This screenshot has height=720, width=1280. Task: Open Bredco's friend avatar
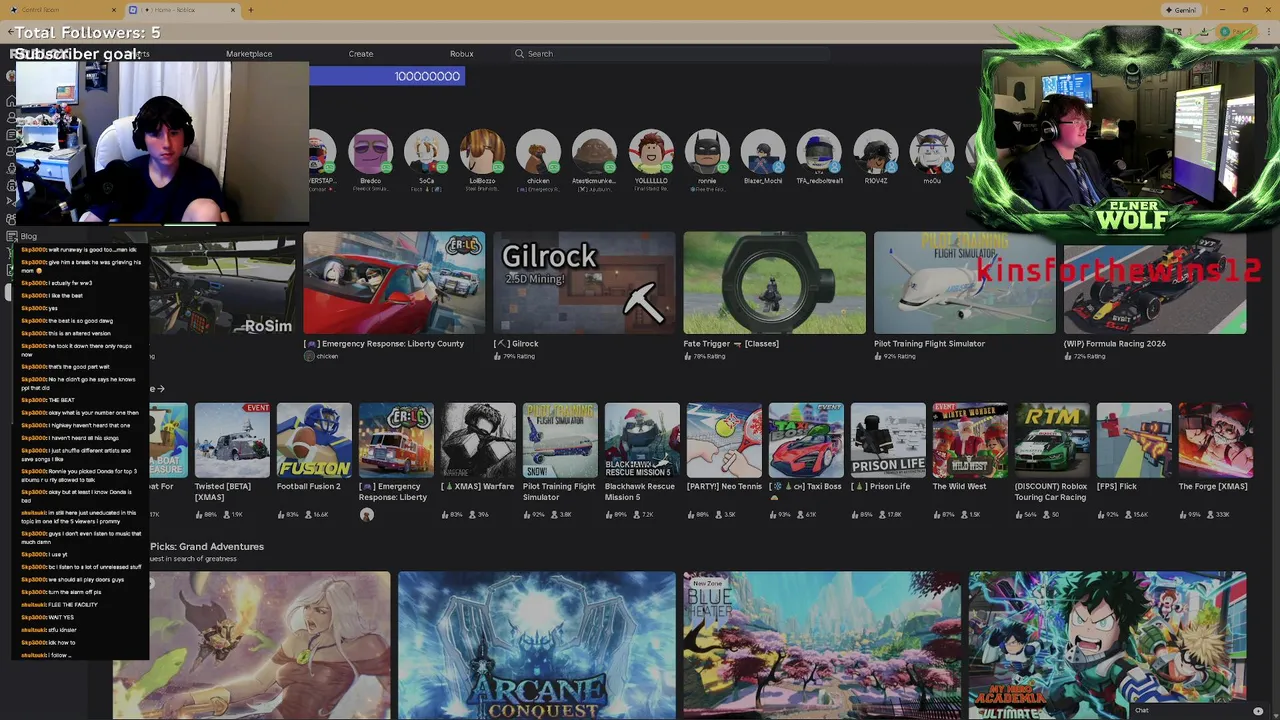click(370, 153)
